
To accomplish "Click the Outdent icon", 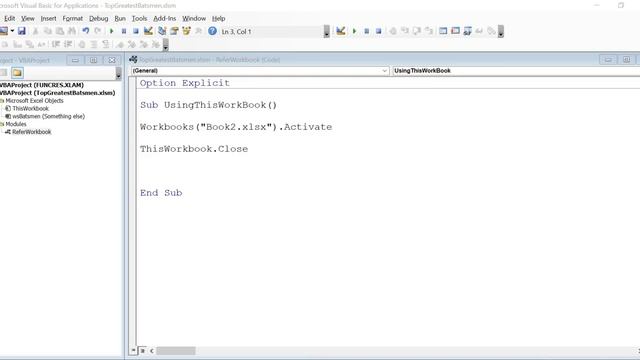I will pyautogui.click(x=68, y=44).
